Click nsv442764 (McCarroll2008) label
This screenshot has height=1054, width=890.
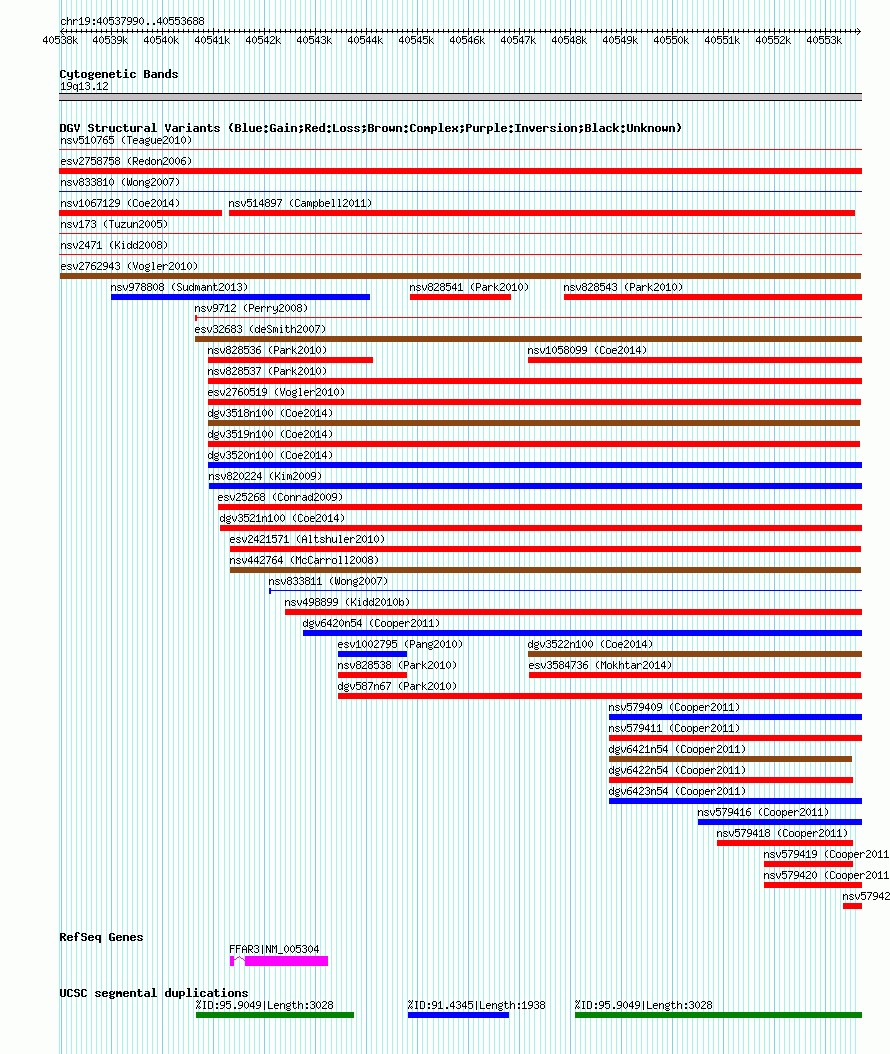pyautogui.click(x=304, y=560)
